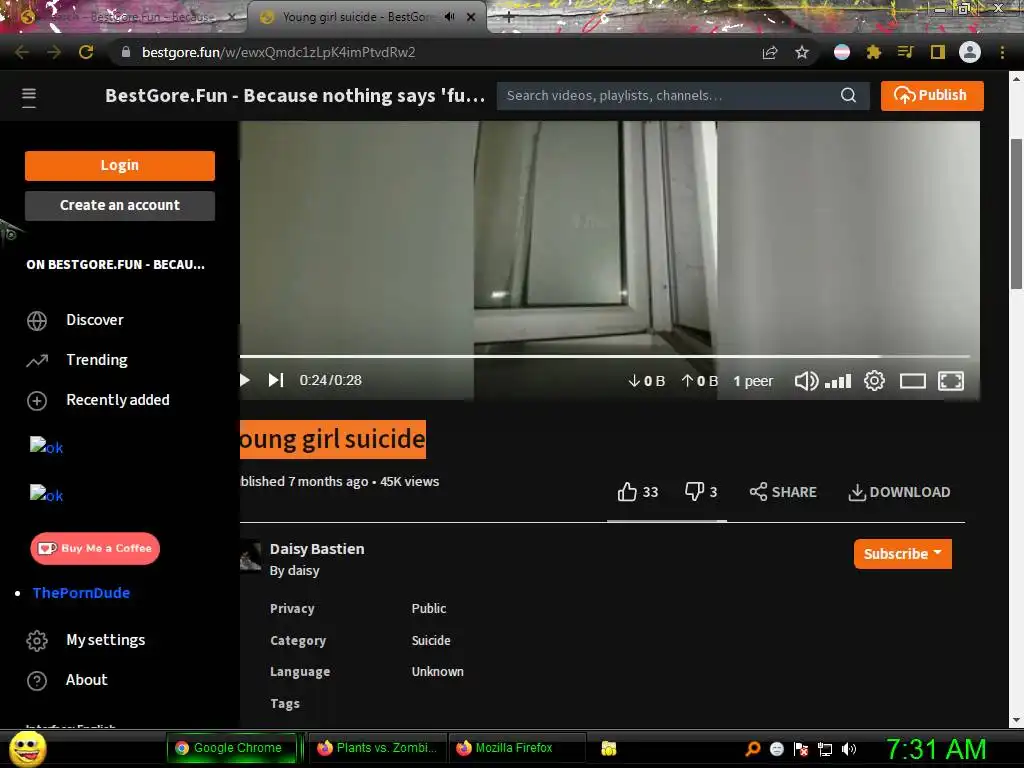
Task: Click the site lock icon
Action: click(126, 52)
